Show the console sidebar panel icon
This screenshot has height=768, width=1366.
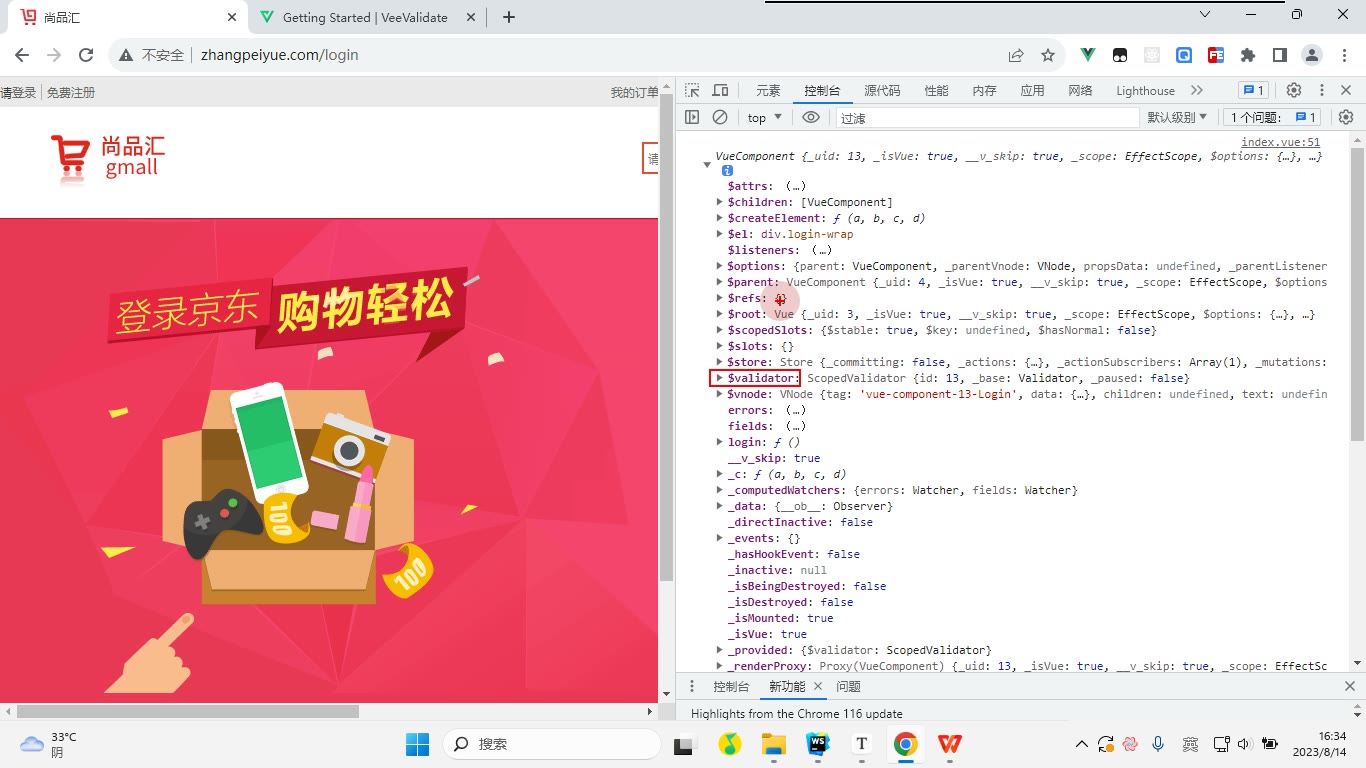click(692, 117)
